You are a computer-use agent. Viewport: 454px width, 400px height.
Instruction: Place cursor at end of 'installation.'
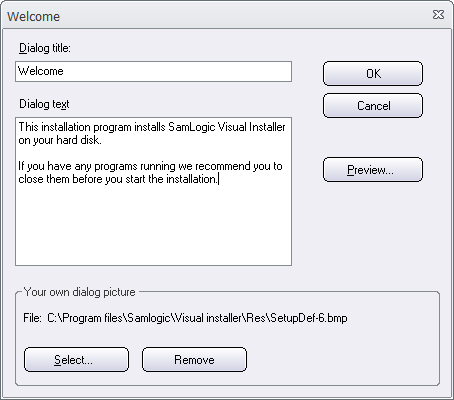(218, 179)
